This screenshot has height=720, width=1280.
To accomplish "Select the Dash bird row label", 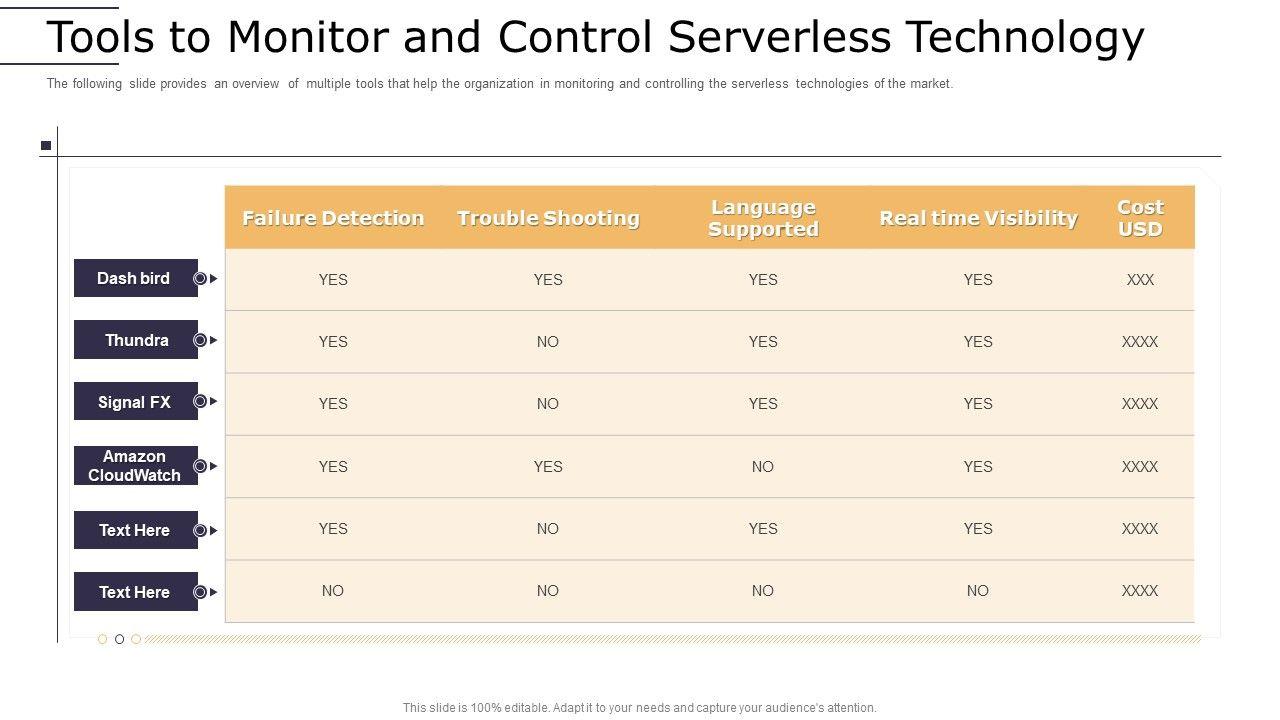I will tap(135, 278).
